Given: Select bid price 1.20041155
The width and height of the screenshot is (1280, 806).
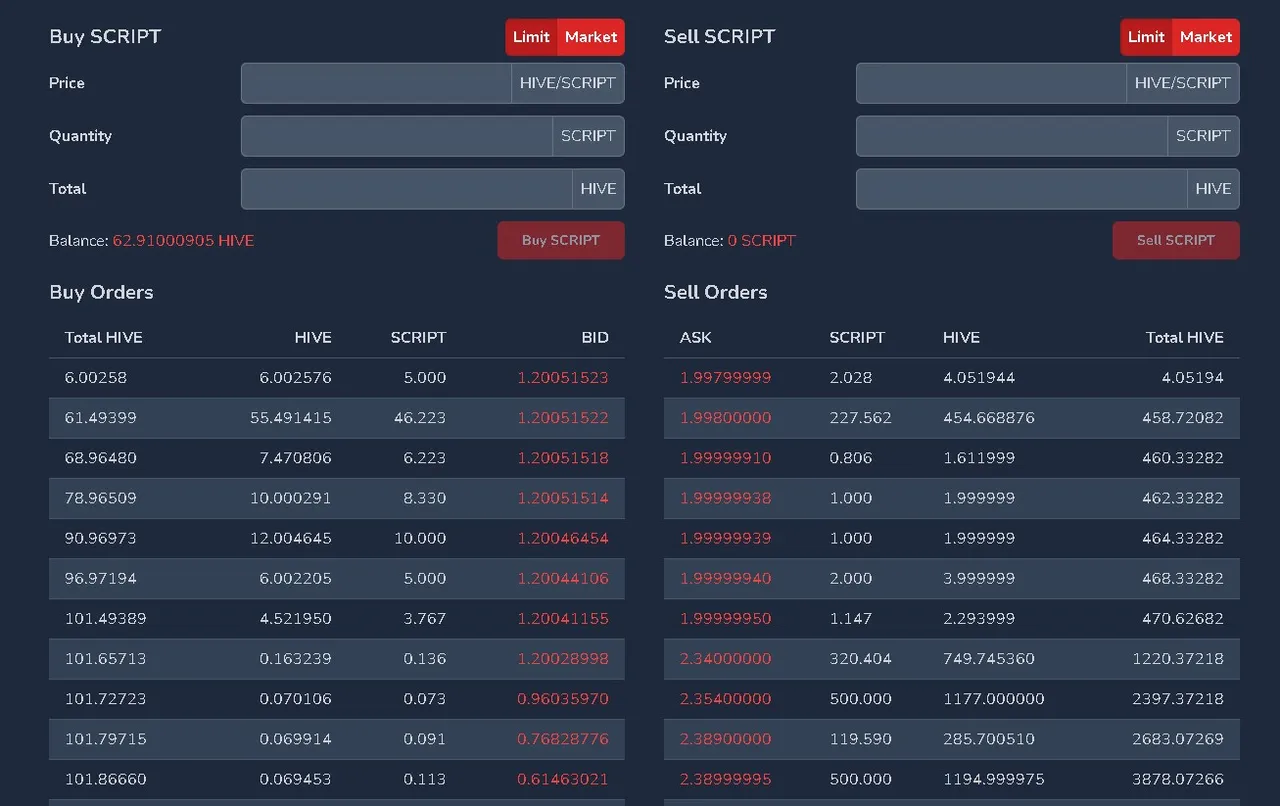Looking at the screenshot, I should (x=563, y=619).
